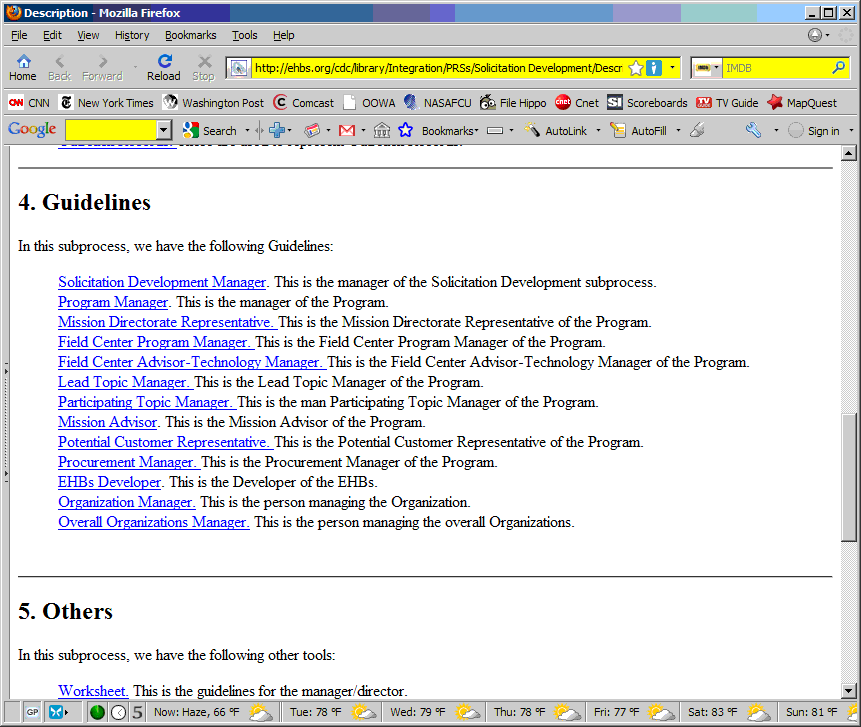
Task: Follow the Overall Organizations Manager link
Action: tap(154, 522)
